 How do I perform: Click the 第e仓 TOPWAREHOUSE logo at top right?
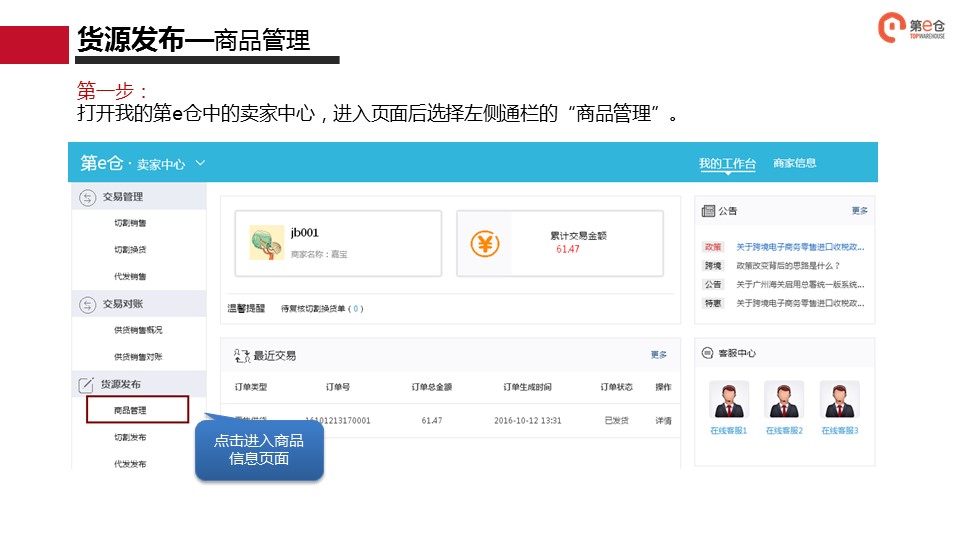(912, 28)
